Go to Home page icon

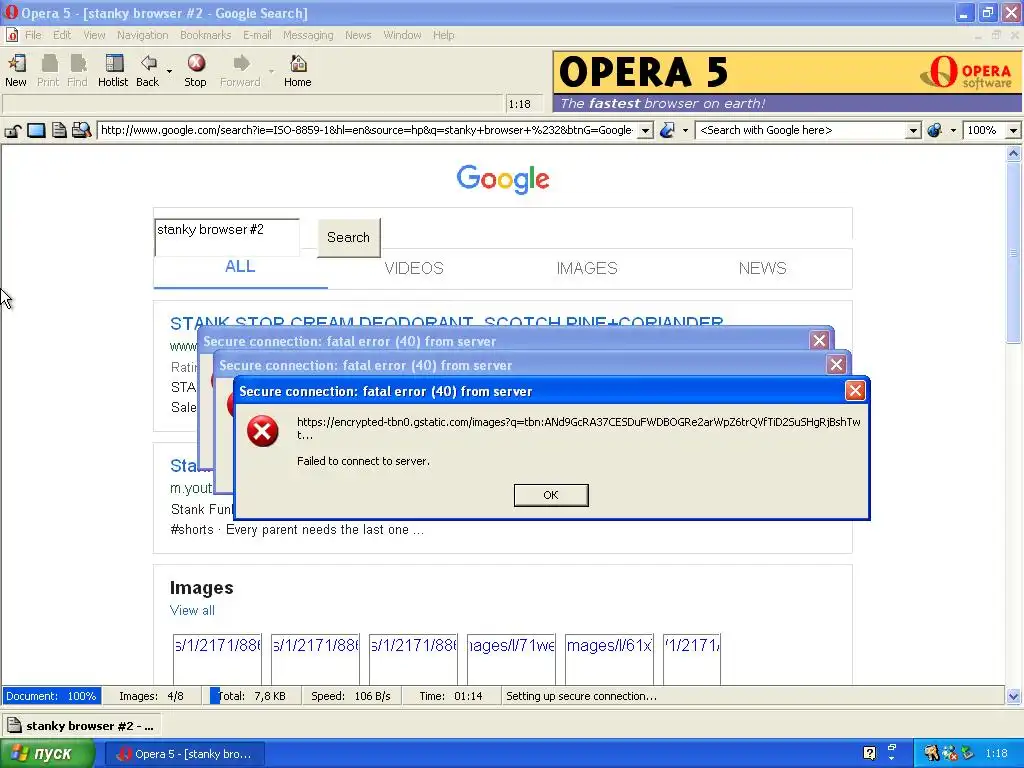(x=298, y=64)
